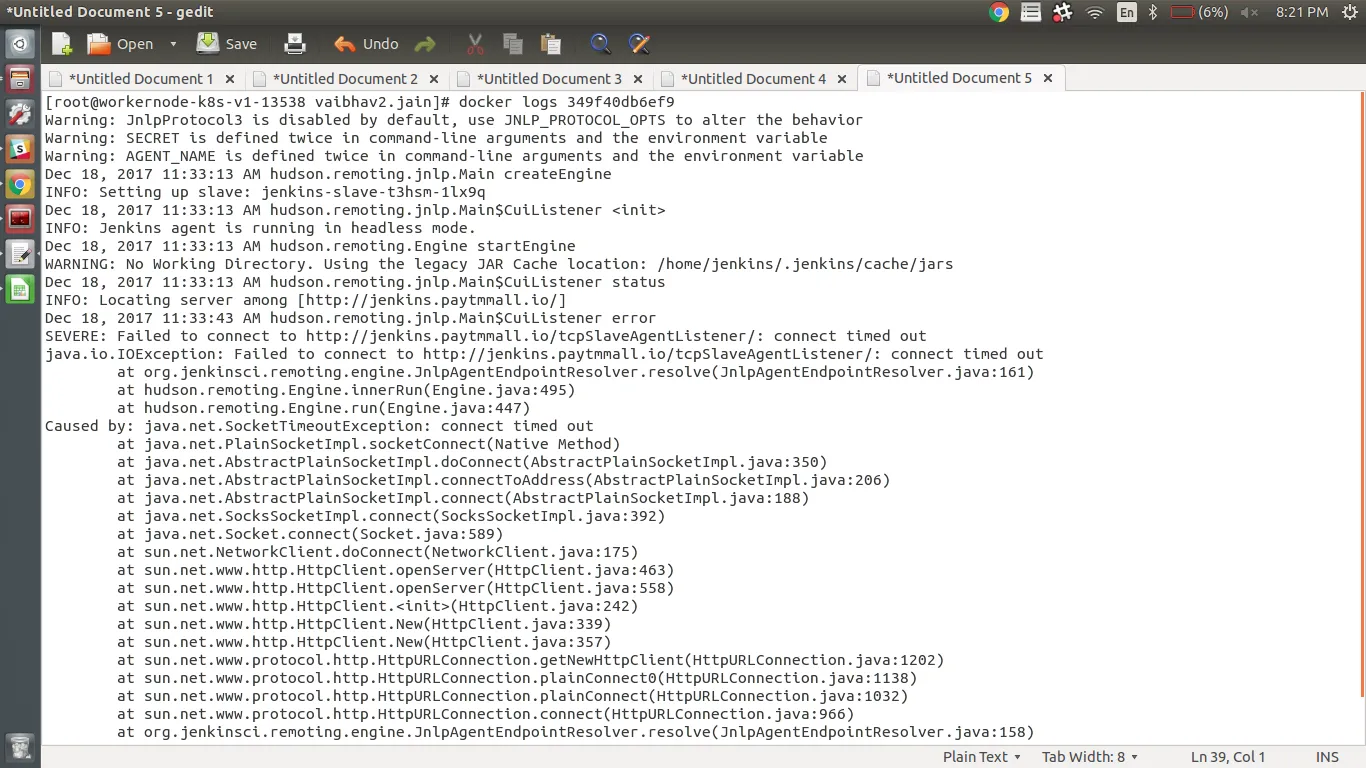
Task: Open the En keyboard language menu
Action: coord(1127,12)
